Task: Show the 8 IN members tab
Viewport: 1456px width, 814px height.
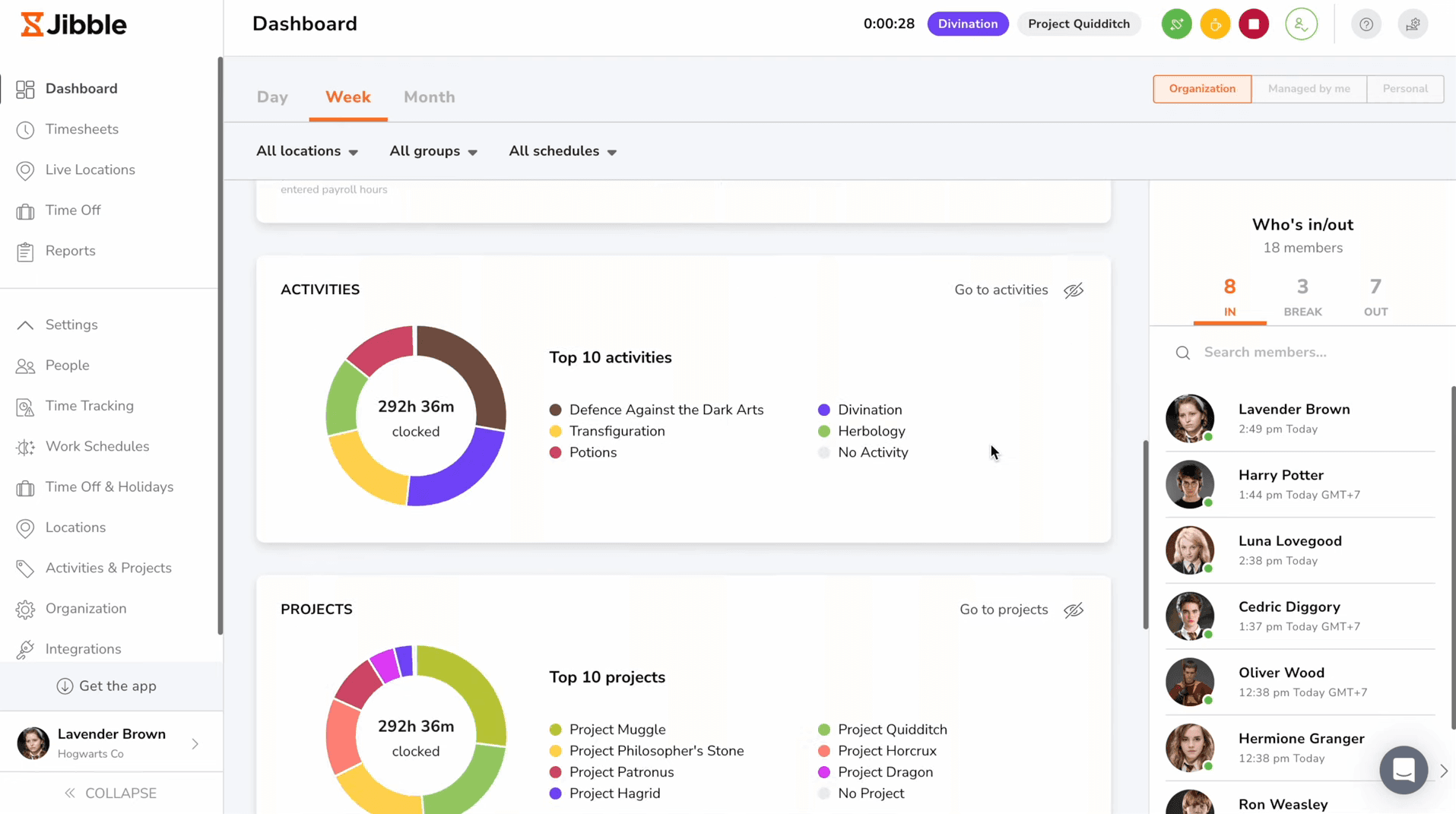Action: click(1229, 297)
